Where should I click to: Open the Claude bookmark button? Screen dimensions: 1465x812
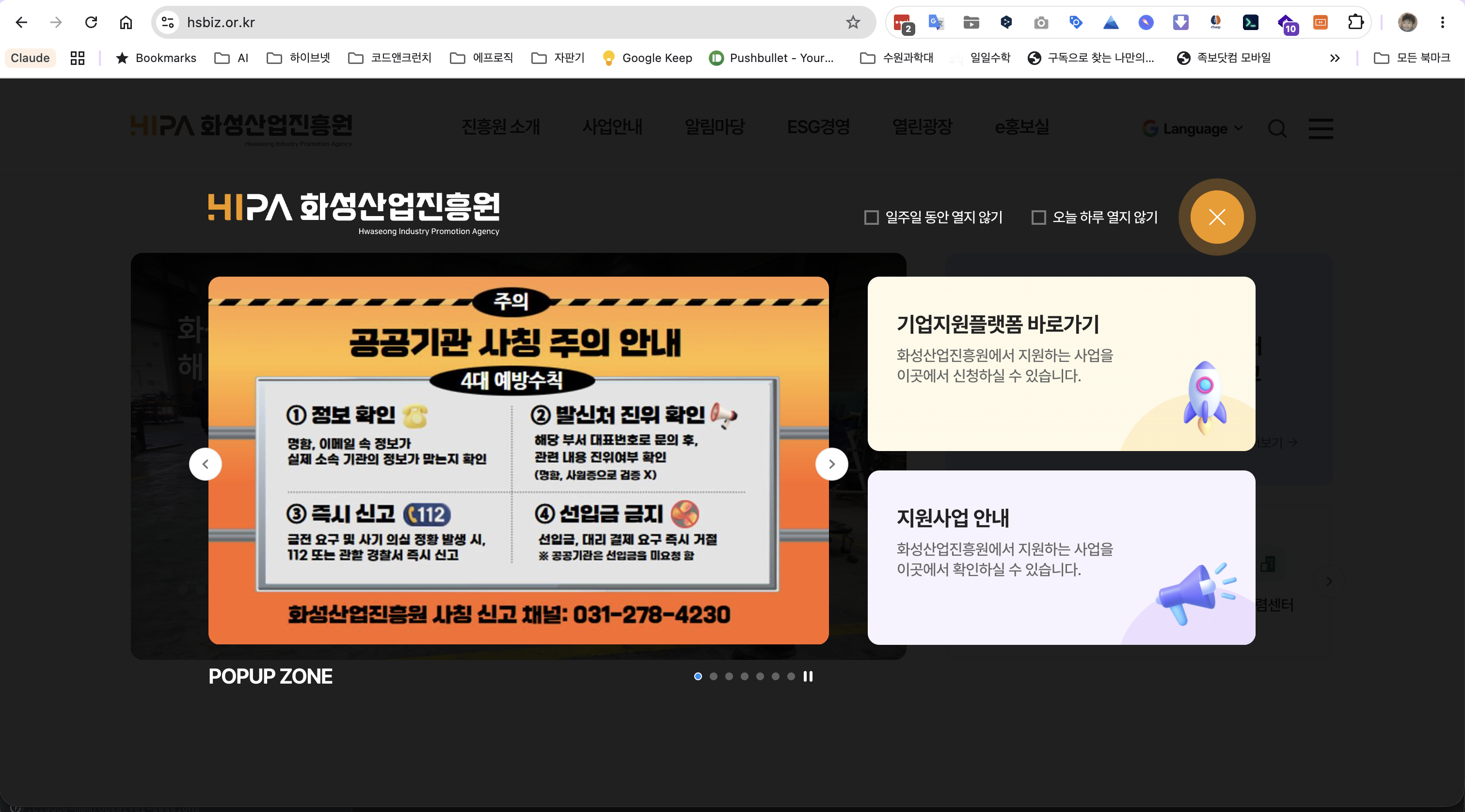pos(30,57)
